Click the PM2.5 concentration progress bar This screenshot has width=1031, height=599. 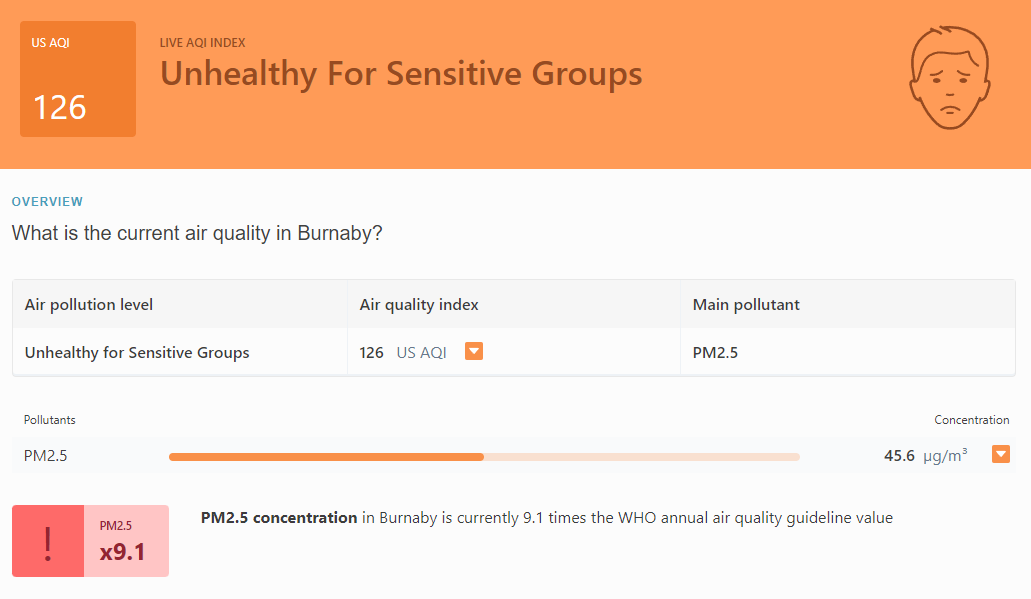tap(484, 456)
